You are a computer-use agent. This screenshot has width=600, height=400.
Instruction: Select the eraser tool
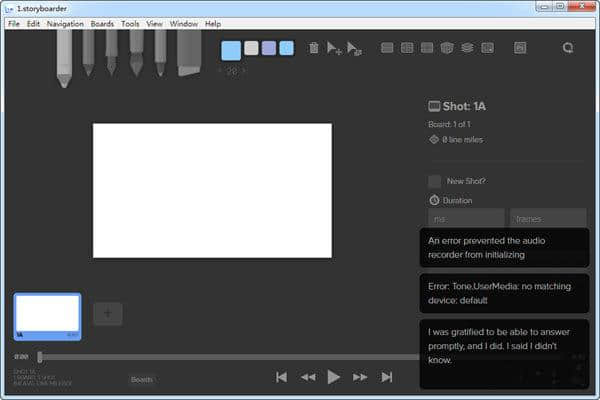(188, 52)
